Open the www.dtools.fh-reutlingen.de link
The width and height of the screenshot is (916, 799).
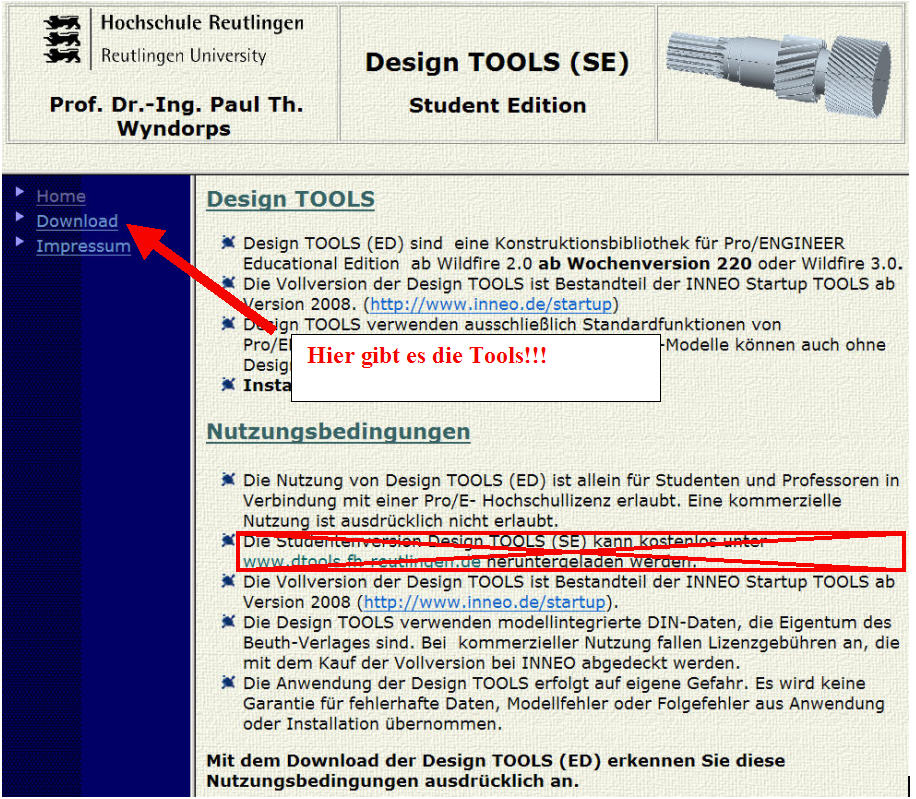pyautogui.click(x=362, y=562)
